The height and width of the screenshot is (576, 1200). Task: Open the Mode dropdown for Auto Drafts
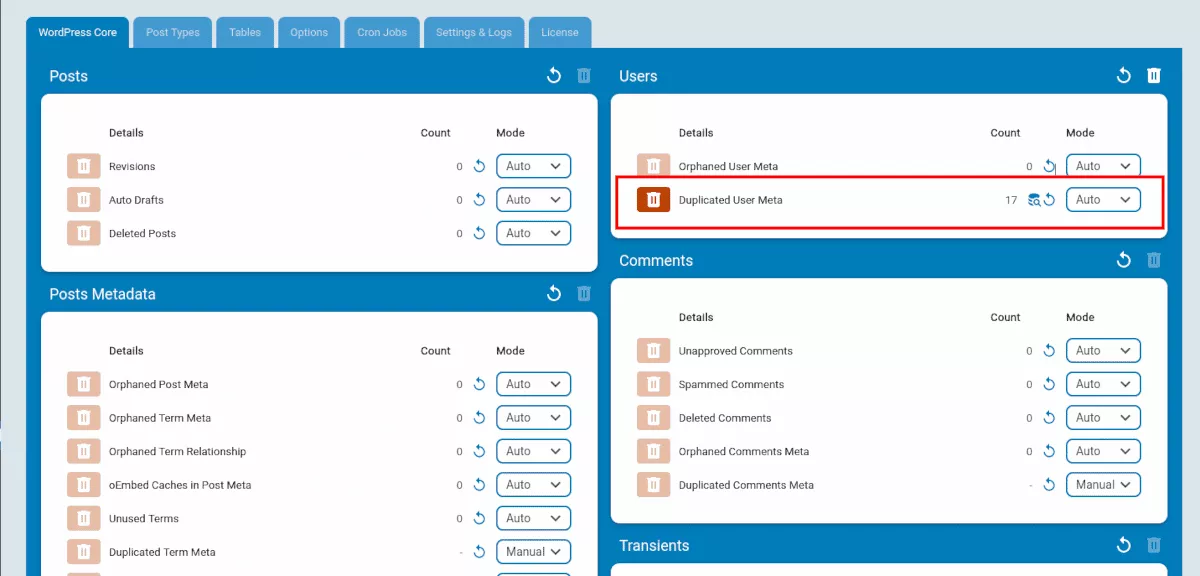click(x=533, y=200)
